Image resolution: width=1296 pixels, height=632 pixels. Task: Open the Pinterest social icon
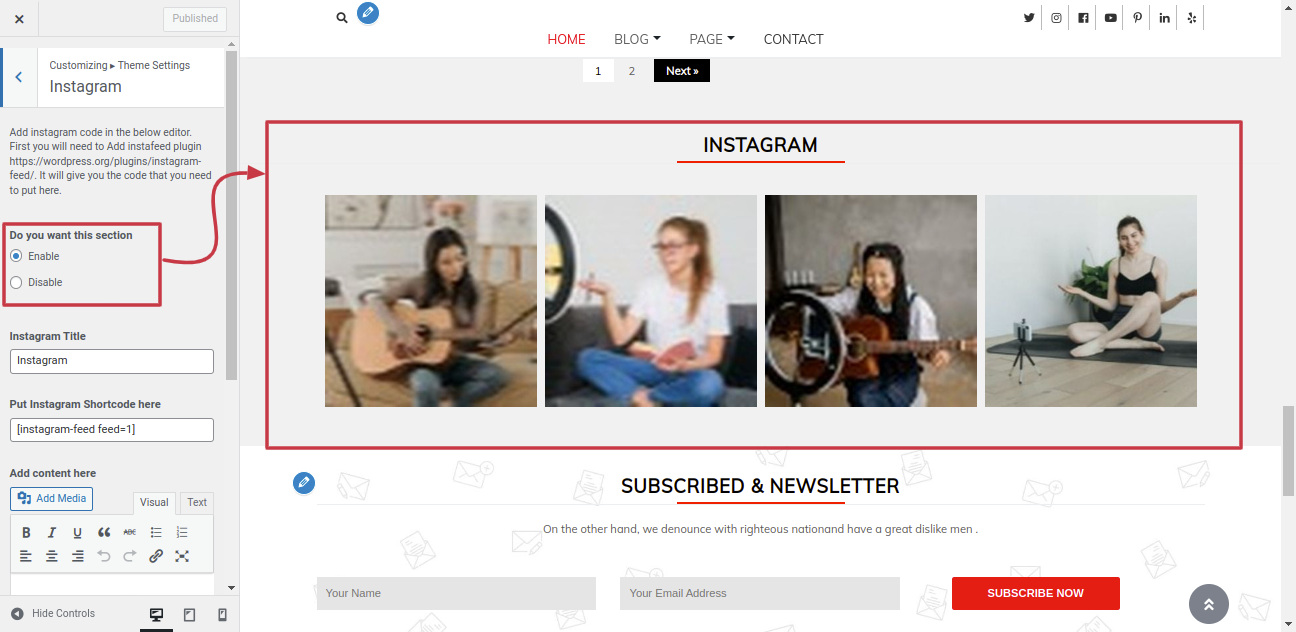[1137, 18]
